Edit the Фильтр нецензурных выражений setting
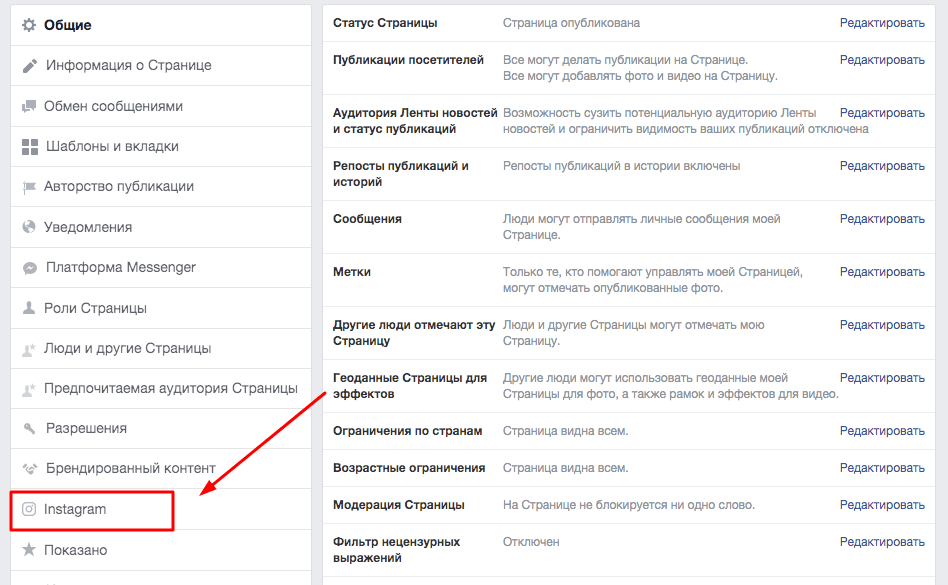 [x=882, y=542]
